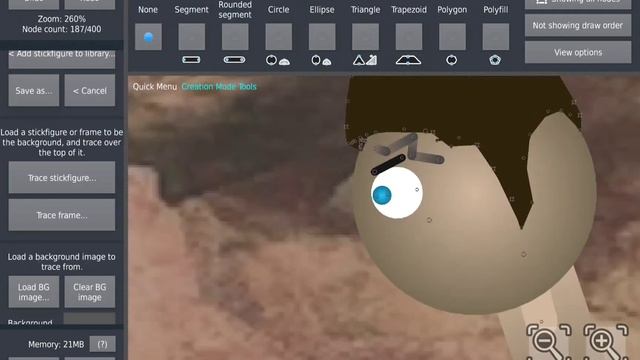
Task: Click the half ellipse shape icon
Action: [x=327, y=62]
